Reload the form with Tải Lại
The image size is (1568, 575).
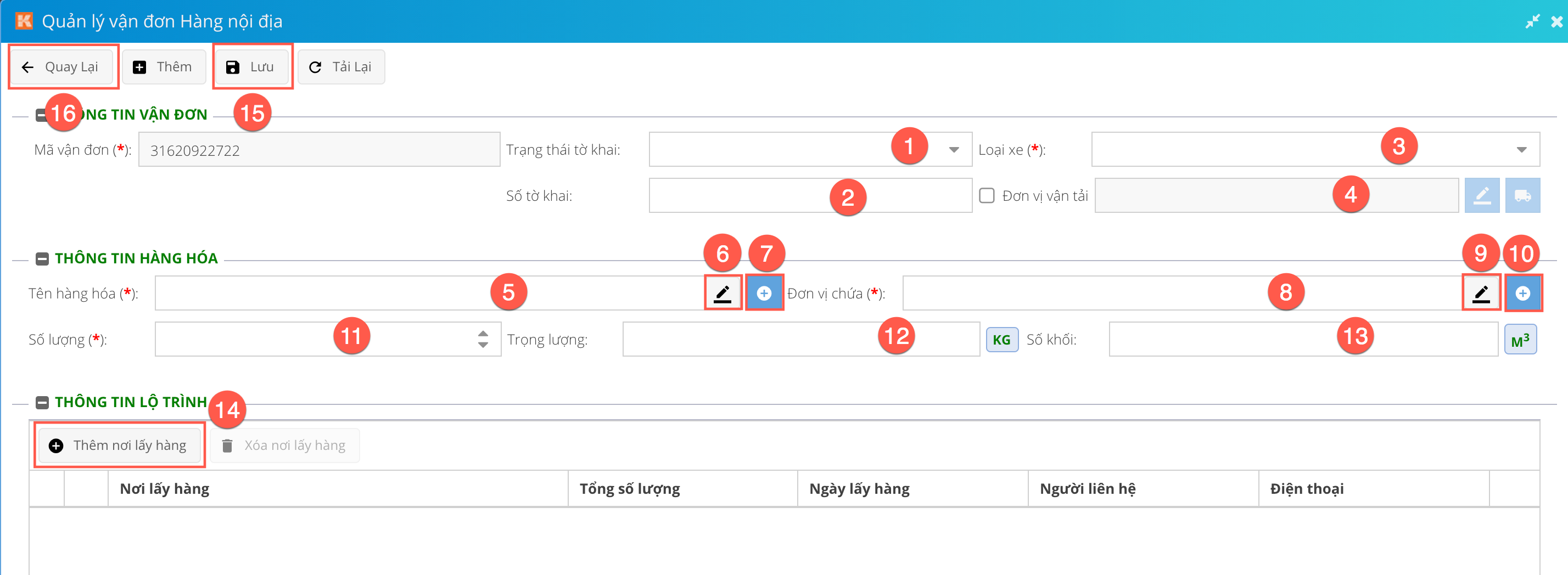click(x=341, y=67)
